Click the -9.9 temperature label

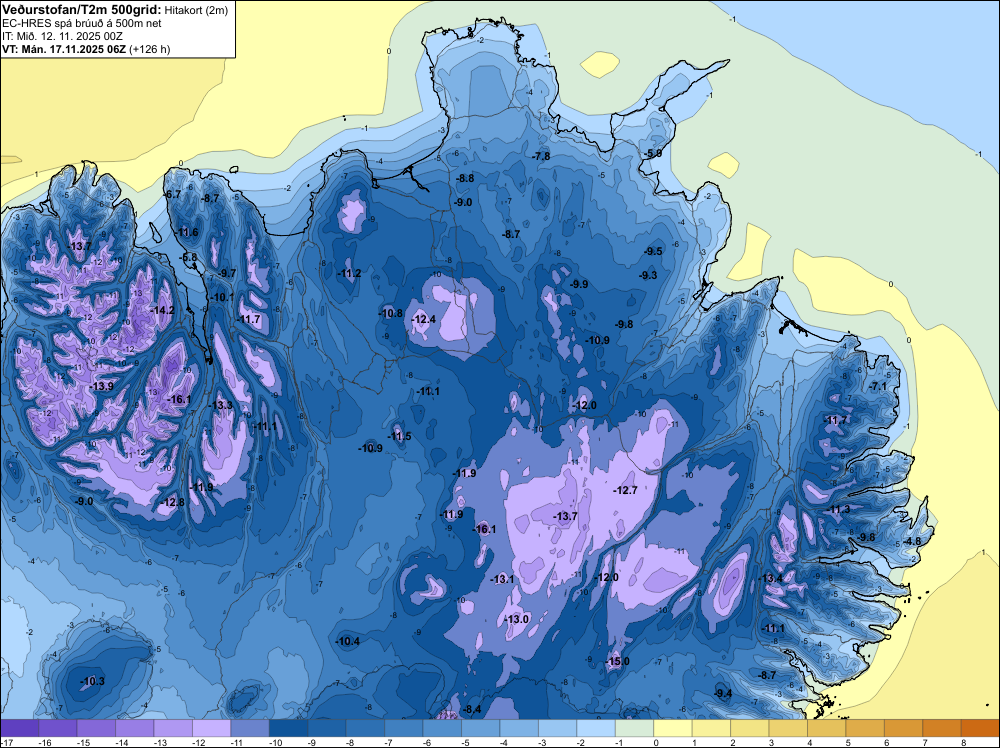[579, 284]
